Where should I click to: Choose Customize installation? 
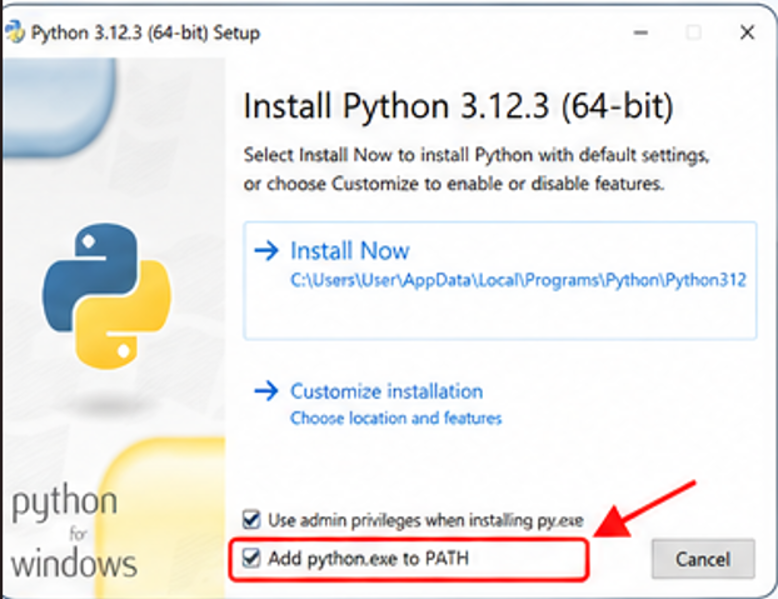(x=387, y=392)
